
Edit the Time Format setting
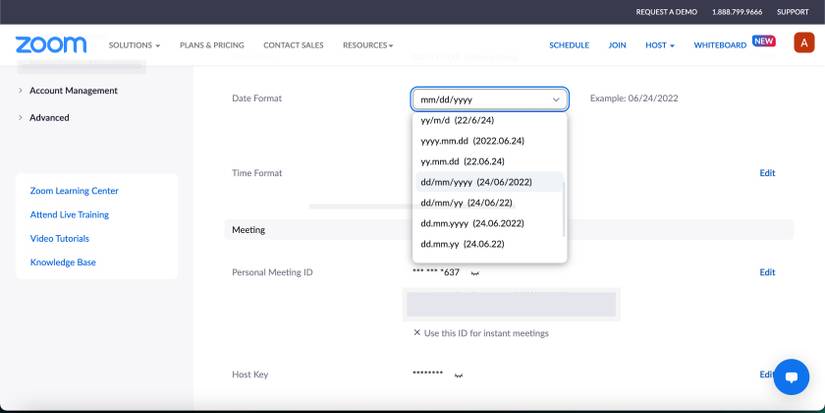click(x=767, y=173)
